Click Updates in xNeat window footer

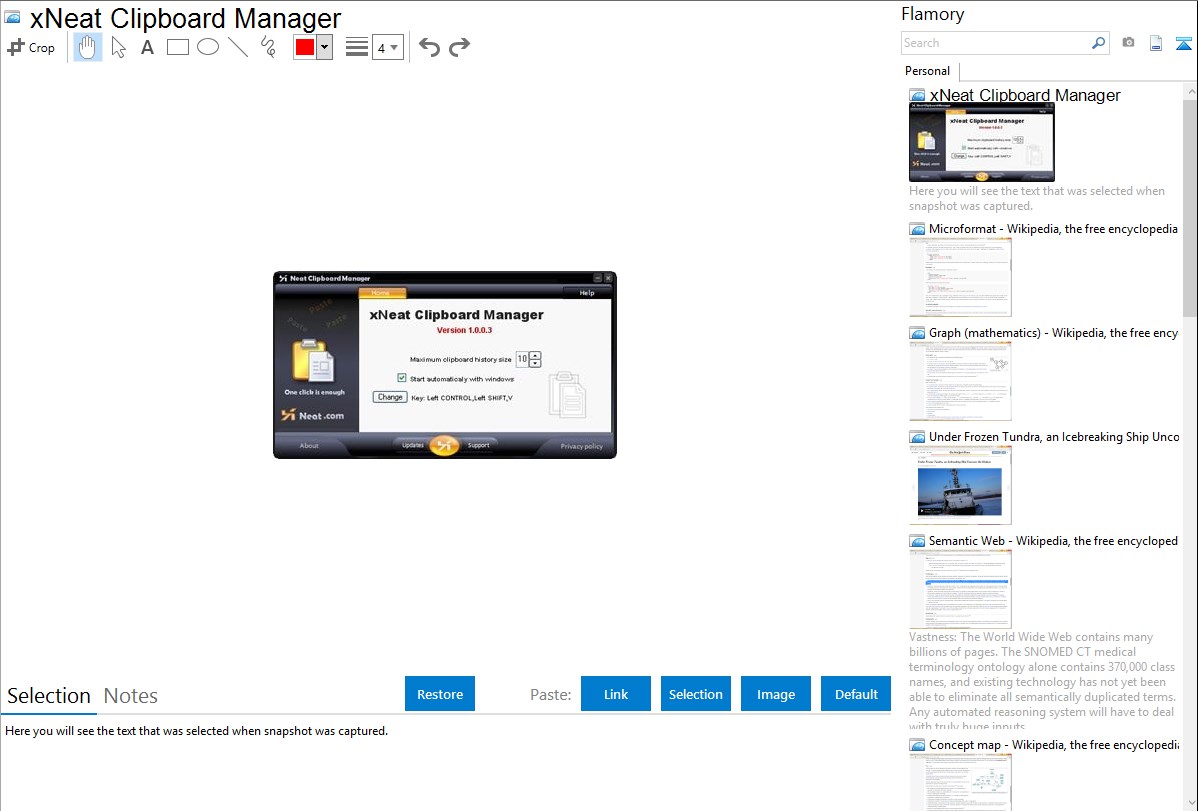(413, 445)
